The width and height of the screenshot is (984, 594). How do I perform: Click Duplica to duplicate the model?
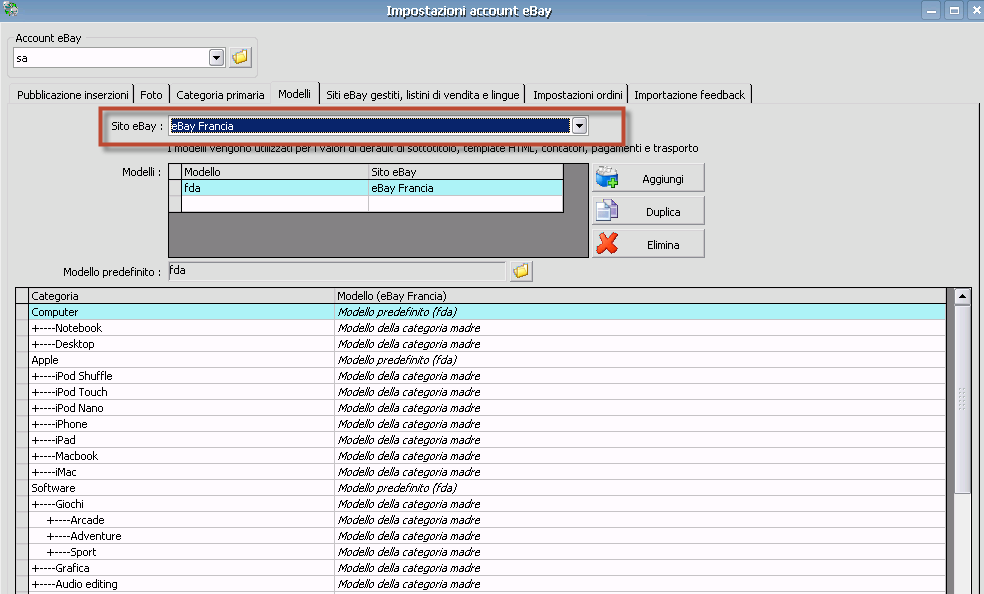648,211
